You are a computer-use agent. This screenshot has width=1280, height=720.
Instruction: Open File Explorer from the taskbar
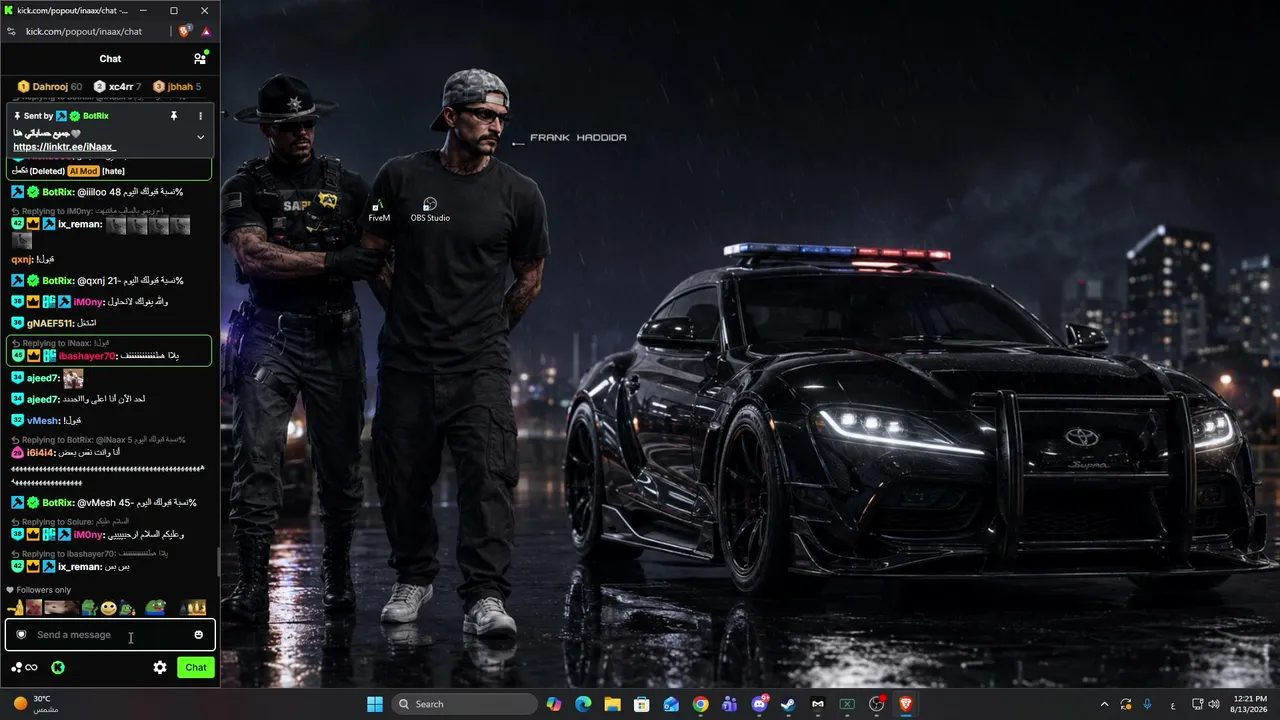(612, 704)
